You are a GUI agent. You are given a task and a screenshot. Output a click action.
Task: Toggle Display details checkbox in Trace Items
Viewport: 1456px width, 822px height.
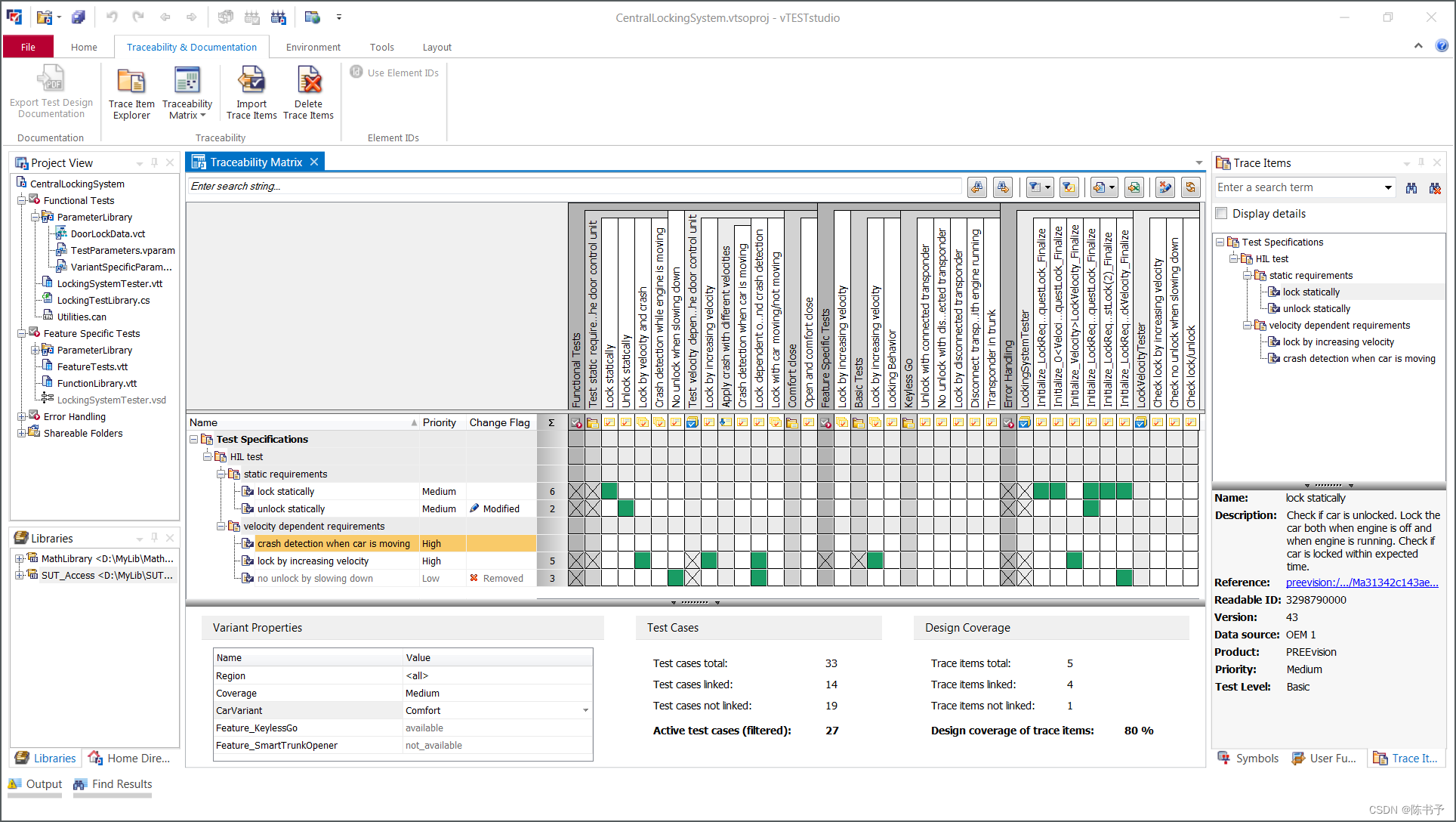point(1222,213)
